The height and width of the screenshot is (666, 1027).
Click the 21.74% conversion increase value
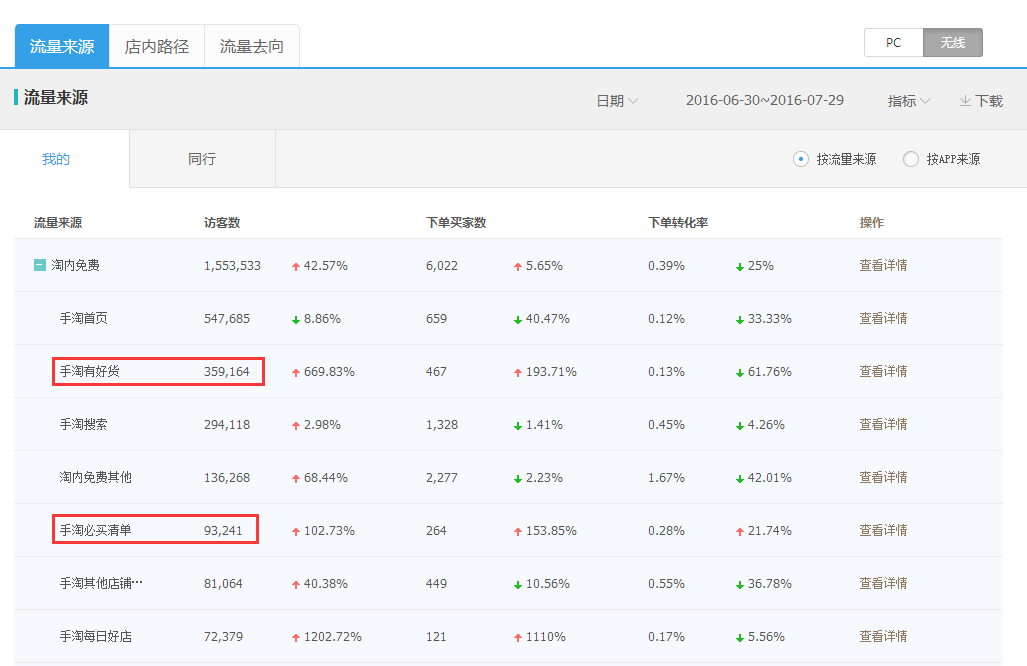(x=770, y=530)
